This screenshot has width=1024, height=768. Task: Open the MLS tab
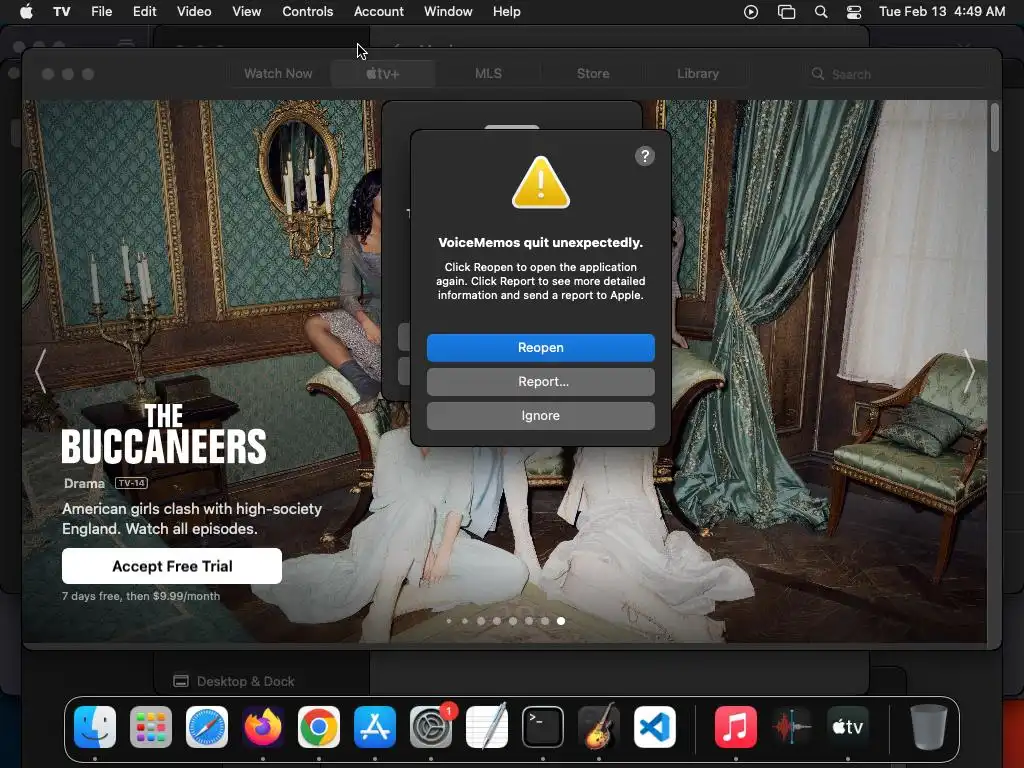pyautogui.click(x=488, y=74)
